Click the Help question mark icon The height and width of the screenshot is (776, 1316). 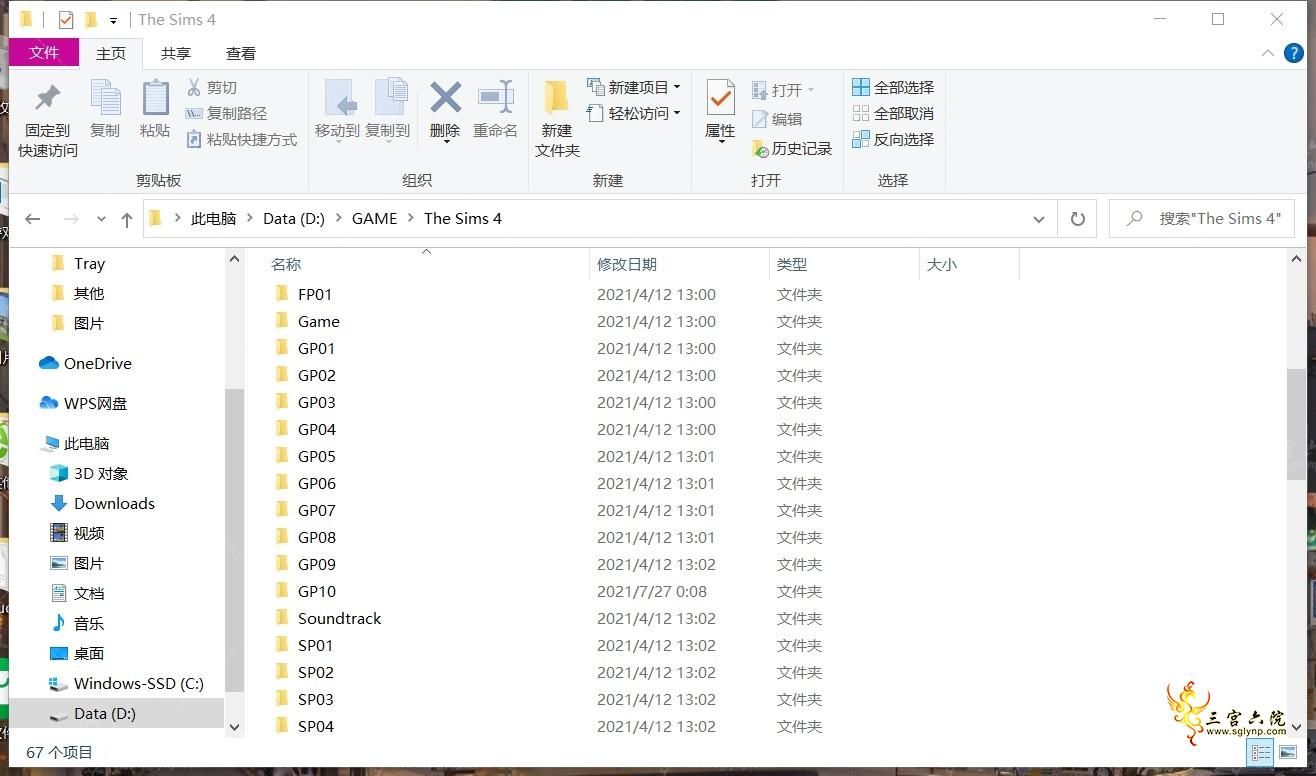(1294, 53)
